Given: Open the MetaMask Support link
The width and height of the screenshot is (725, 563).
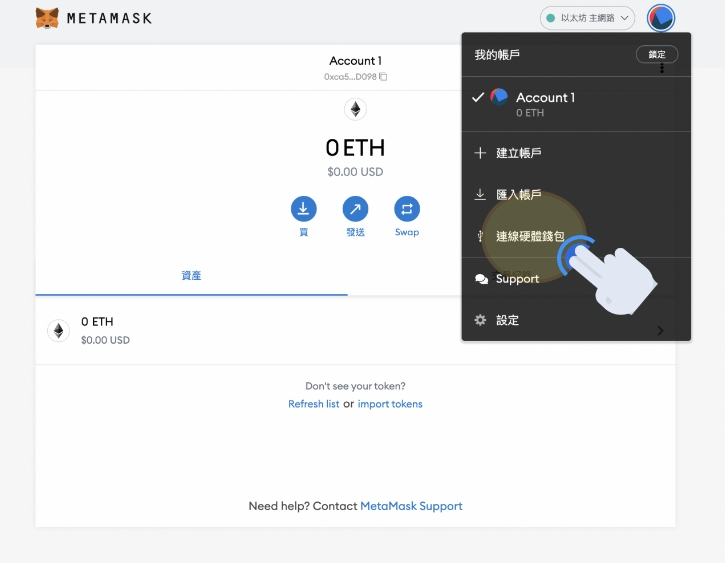Looking at the screenshot, I should click(x=411, y=506).
